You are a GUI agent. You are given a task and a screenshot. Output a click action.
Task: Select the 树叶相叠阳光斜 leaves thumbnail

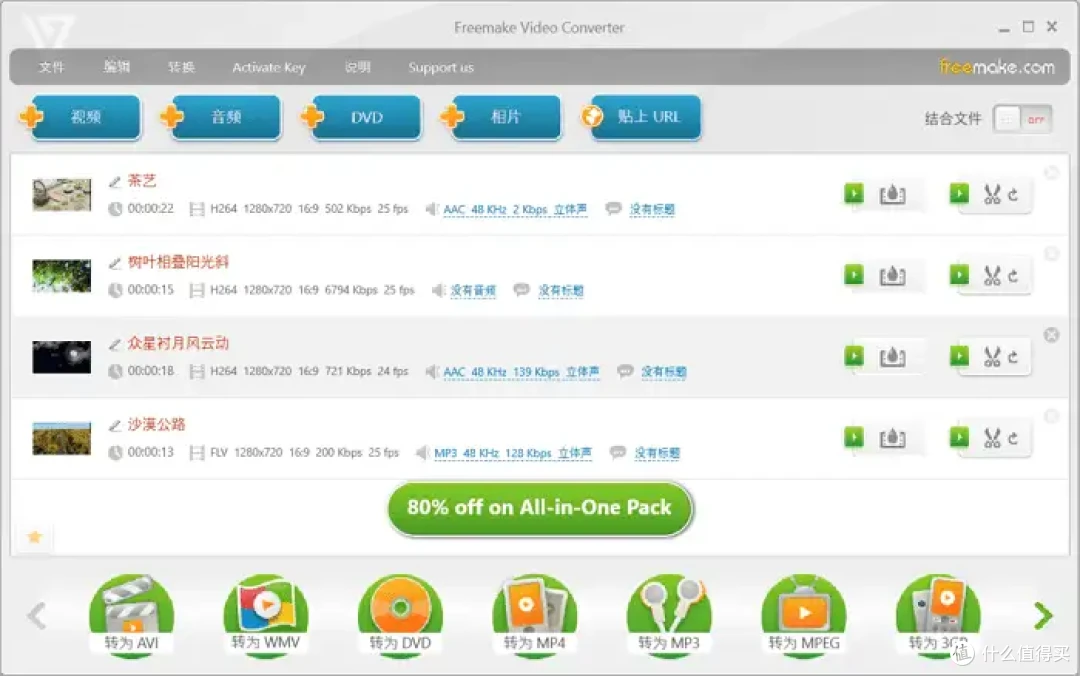[62, 276]
